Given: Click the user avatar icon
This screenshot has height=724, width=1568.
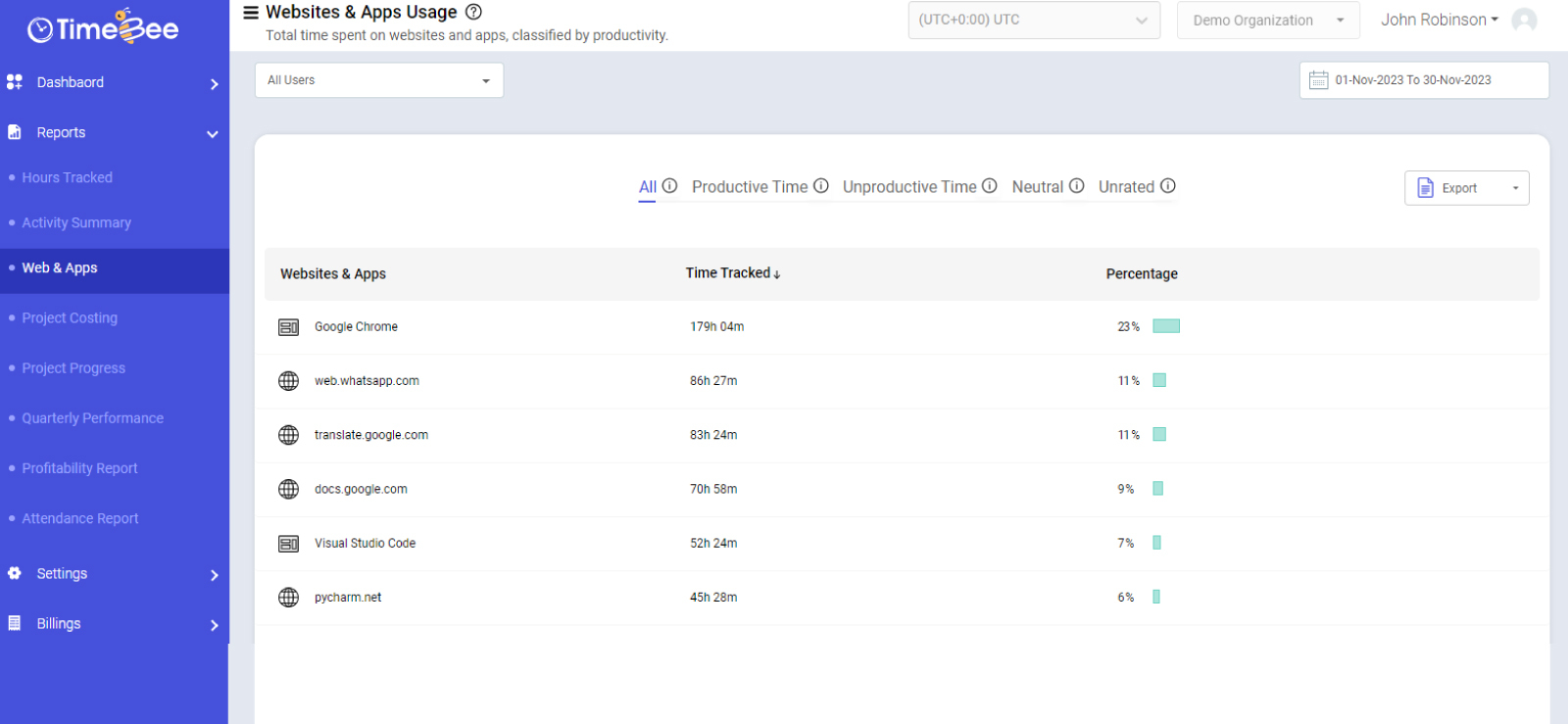Looking at the screenshot, I should 1524,20.
